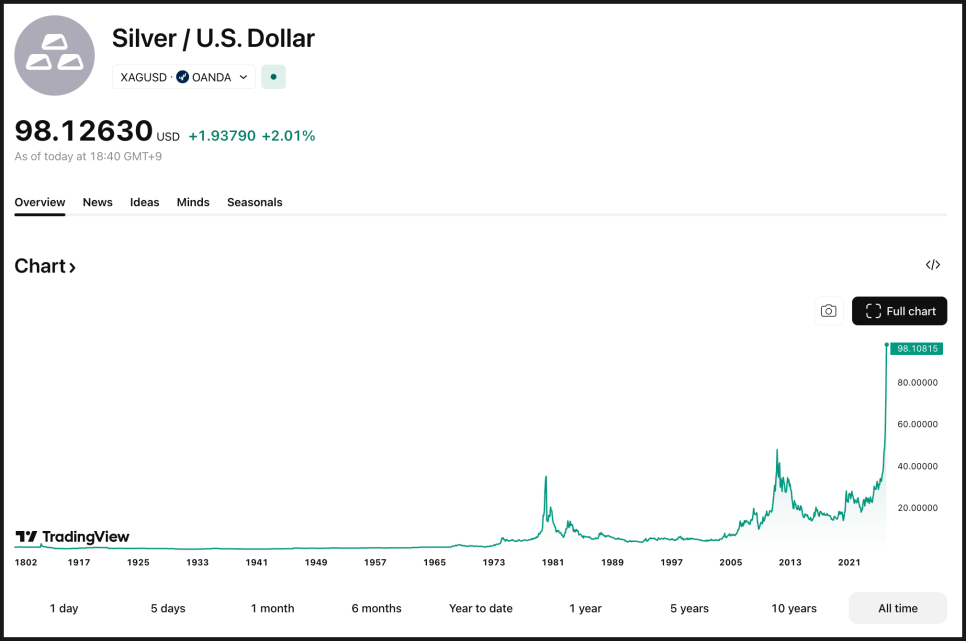Set chart range to 5 years

pyautogui.click(x=689, y=608)
